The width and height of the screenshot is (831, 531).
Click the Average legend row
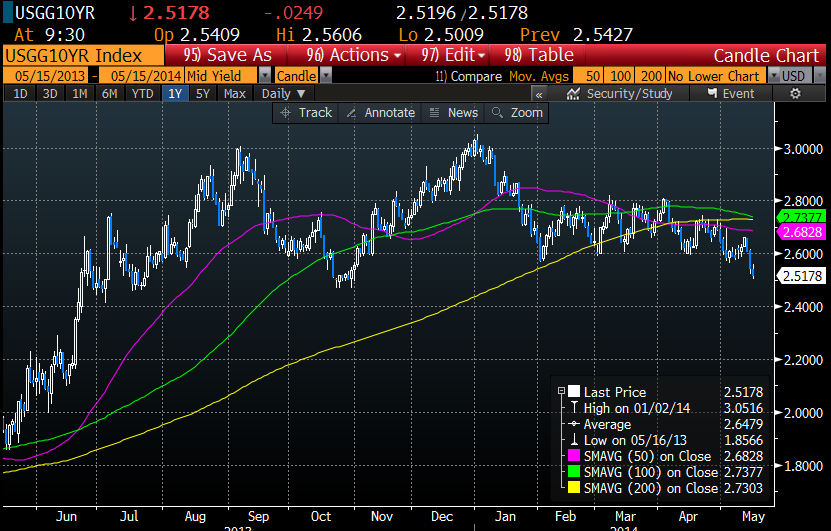click(x=665, y=424)
